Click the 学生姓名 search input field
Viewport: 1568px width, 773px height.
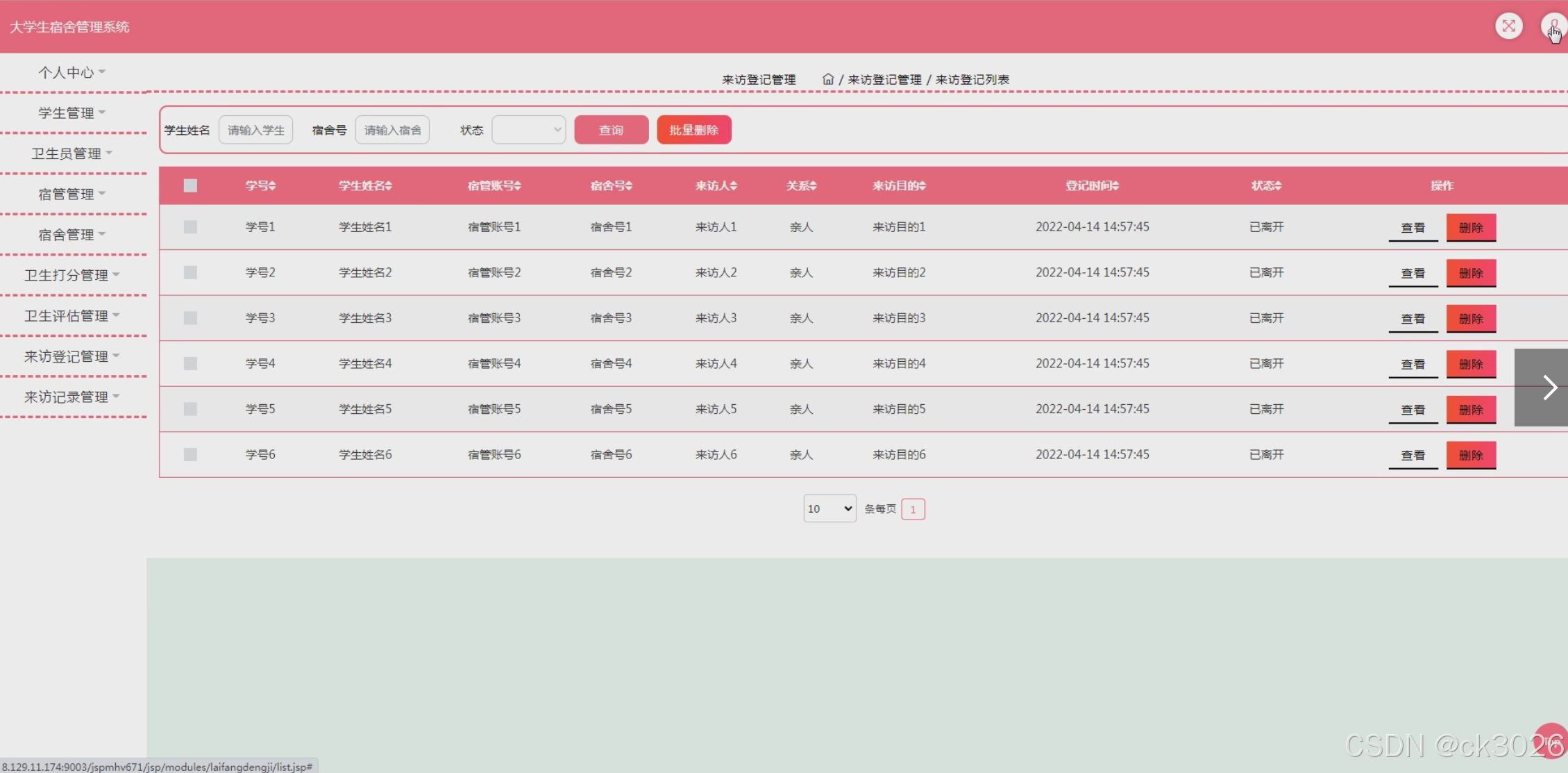tap(255, 130)
